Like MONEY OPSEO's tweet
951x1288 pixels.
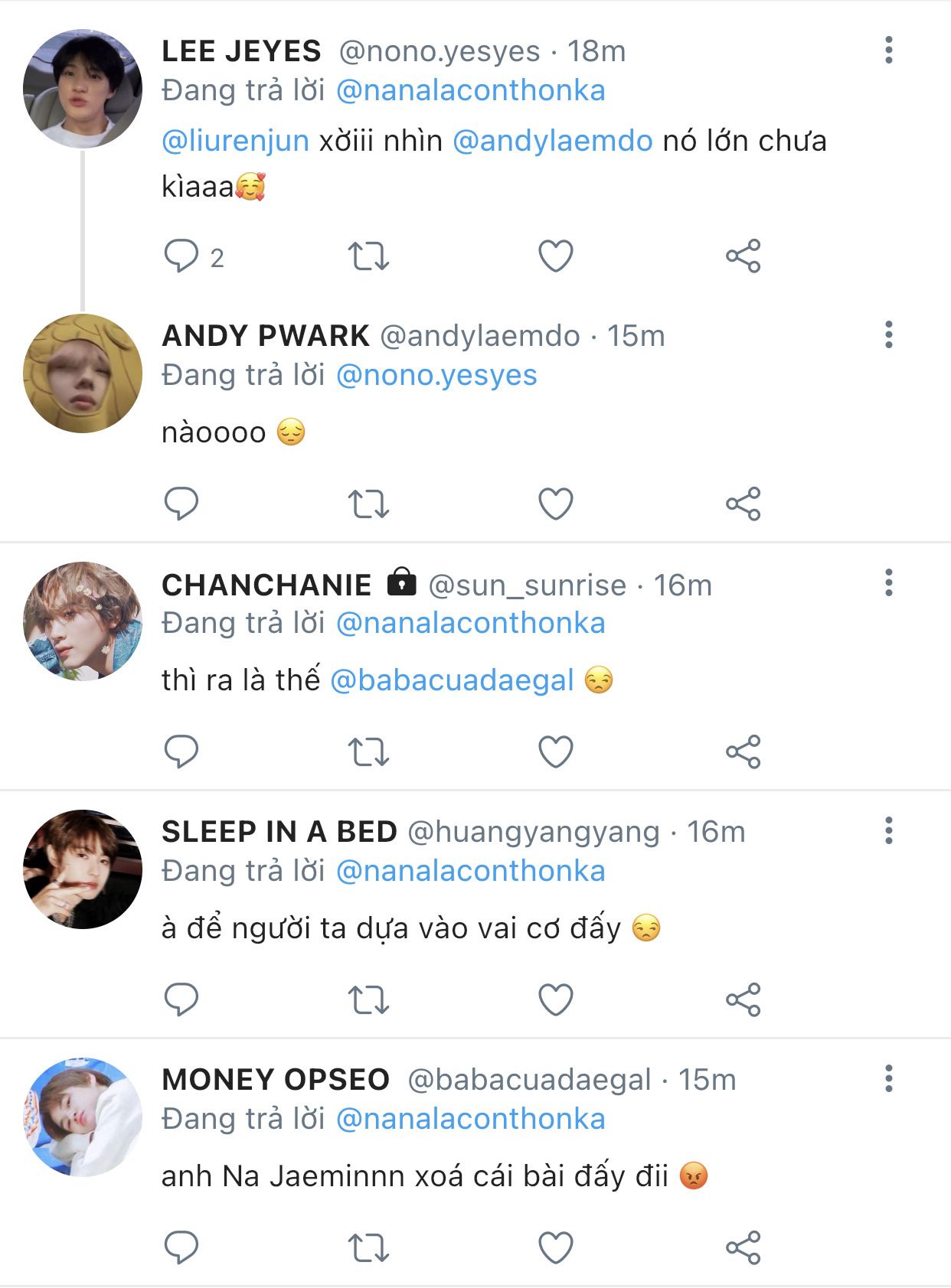point(556,1247)
